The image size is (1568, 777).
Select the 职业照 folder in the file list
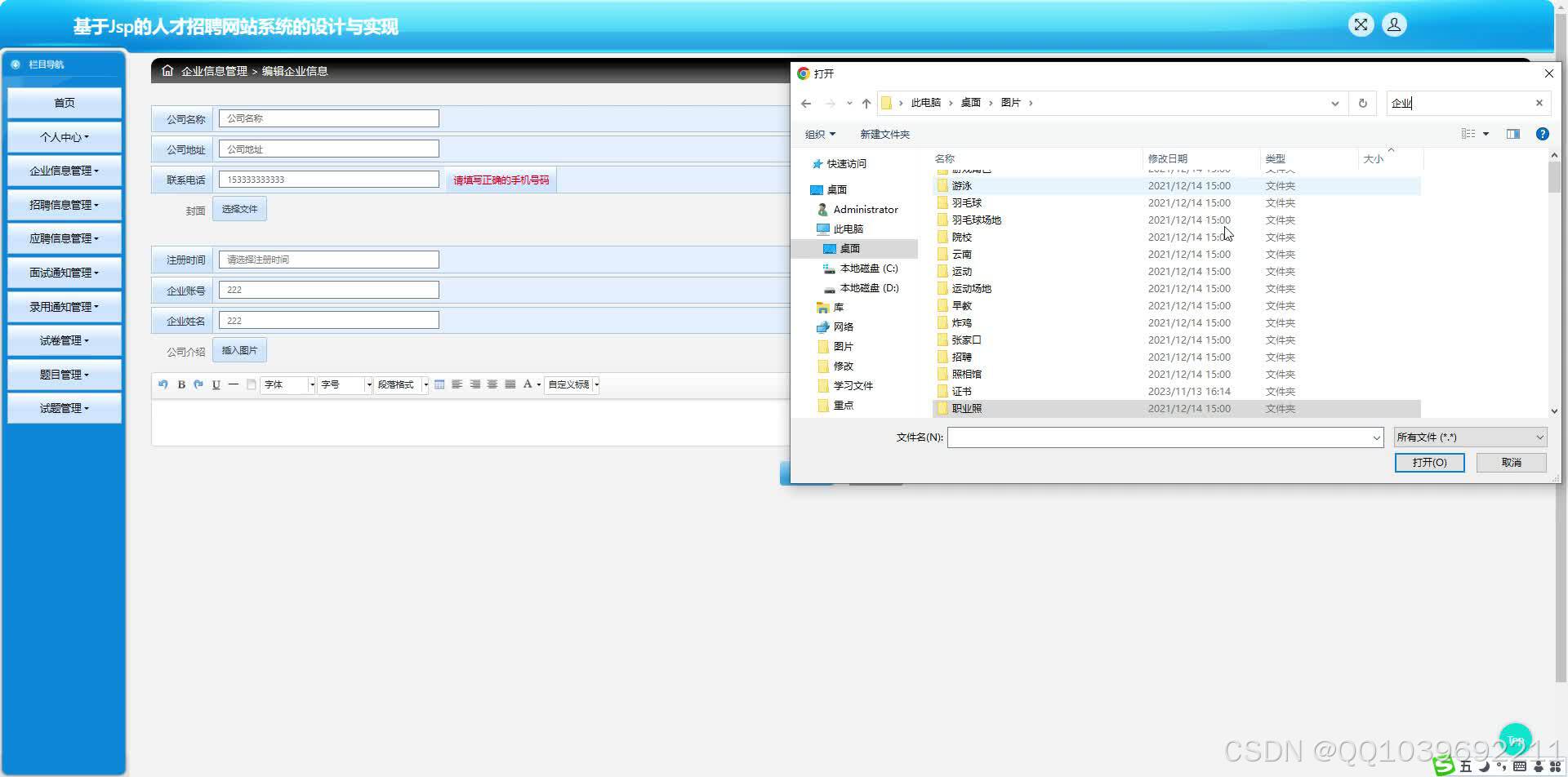[1176, 408]
